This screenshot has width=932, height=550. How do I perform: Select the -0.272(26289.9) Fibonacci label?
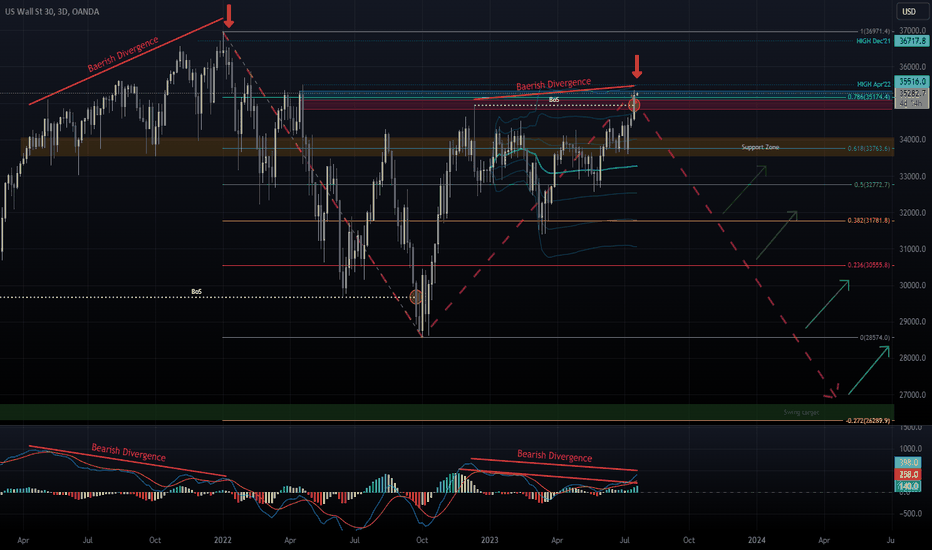pos(868,420)
